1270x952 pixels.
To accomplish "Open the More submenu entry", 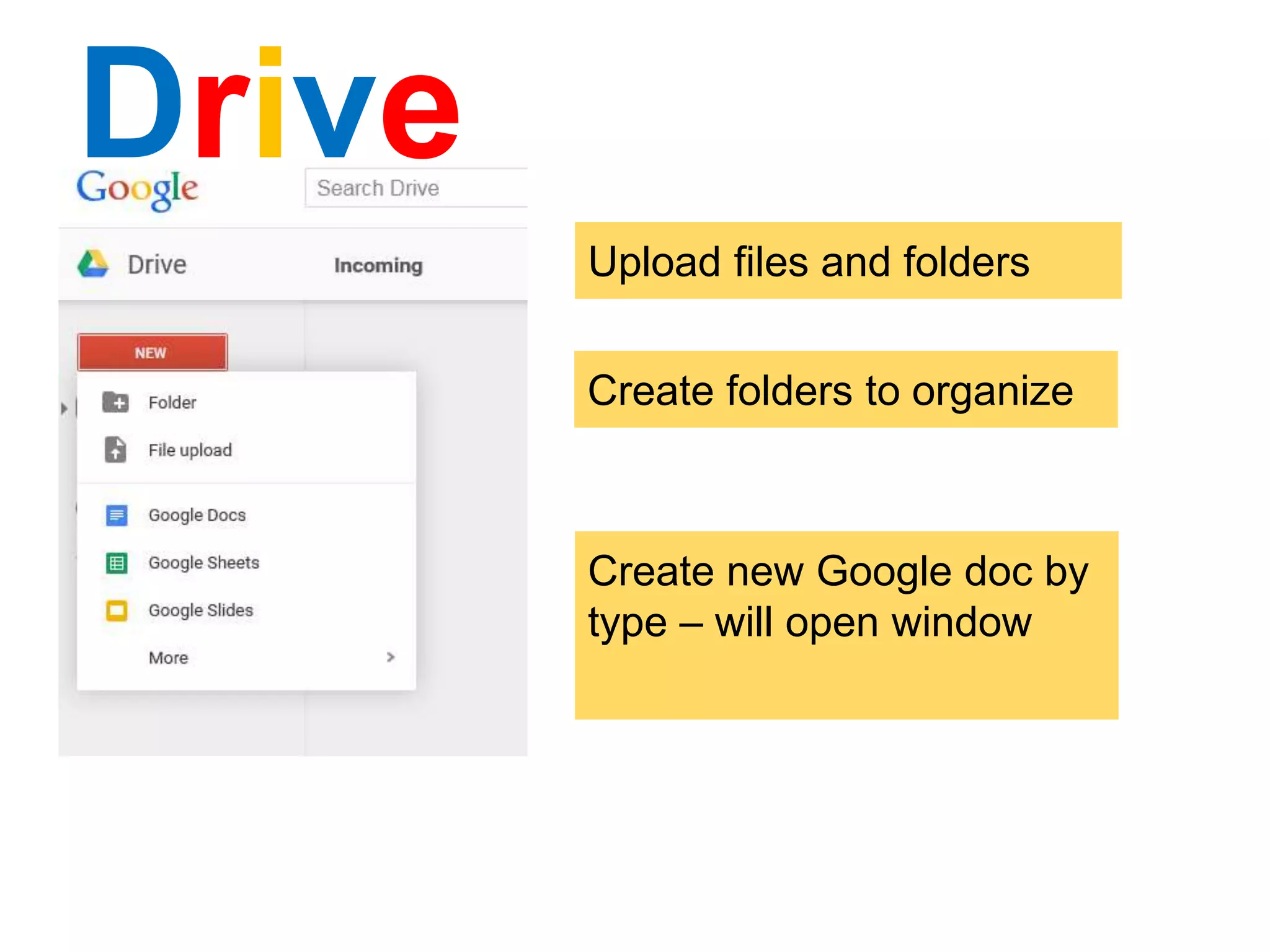I will point(246,658).
